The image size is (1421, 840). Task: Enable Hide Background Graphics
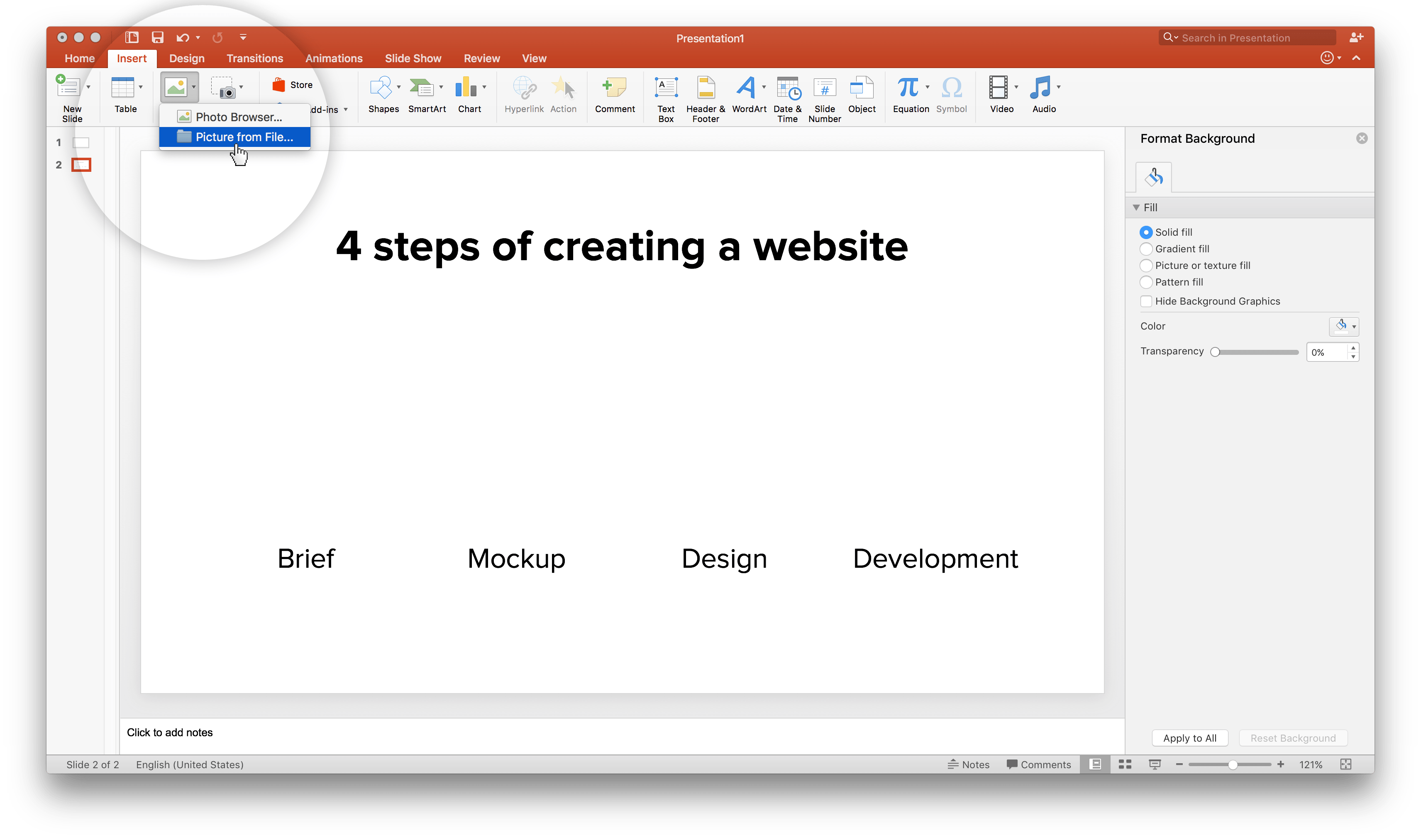click(1146, 301)
